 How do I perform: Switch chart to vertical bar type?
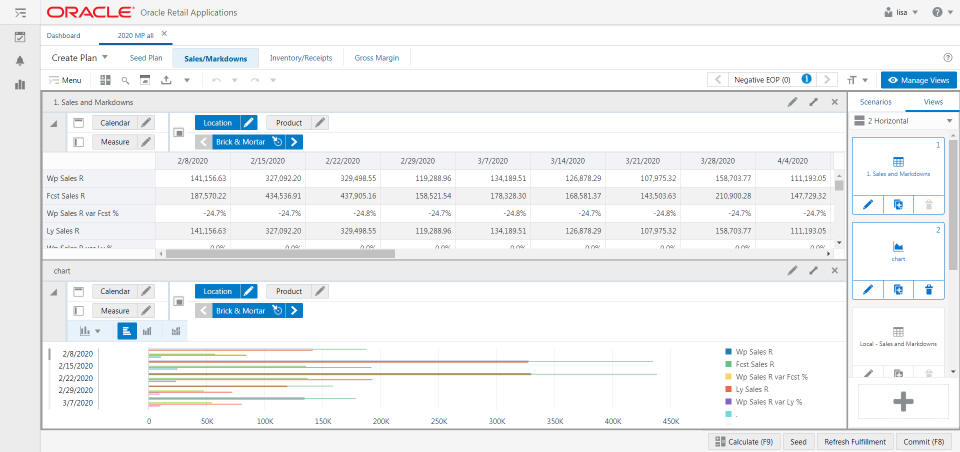pyautogui.click(x=148, y=331)
